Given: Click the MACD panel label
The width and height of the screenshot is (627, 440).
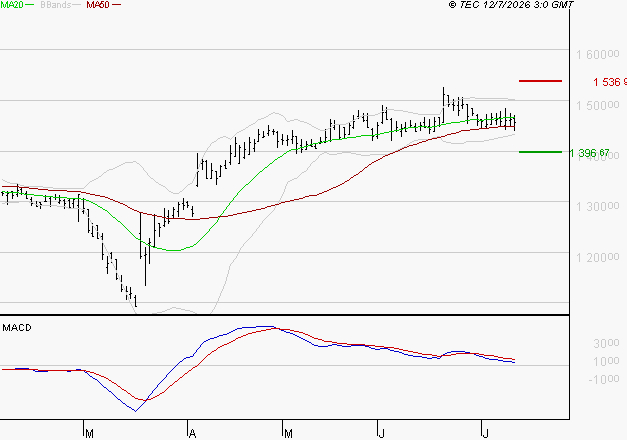Looking at the screenshot, I should point(17,328).
